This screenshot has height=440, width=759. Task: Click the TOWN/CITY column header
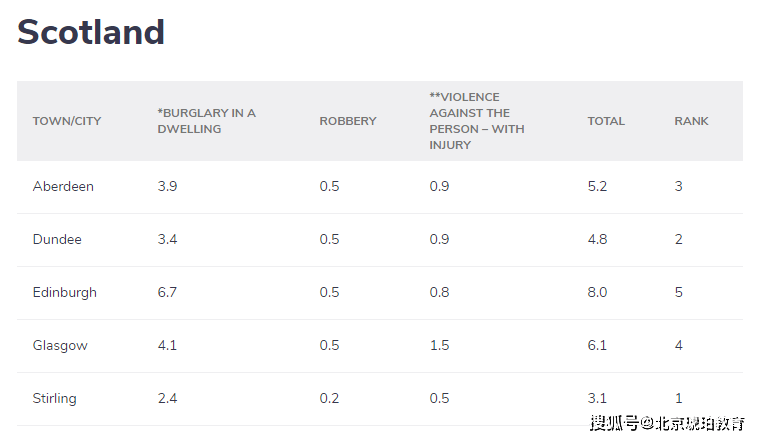pyautogui.click(x=67, y=121)
